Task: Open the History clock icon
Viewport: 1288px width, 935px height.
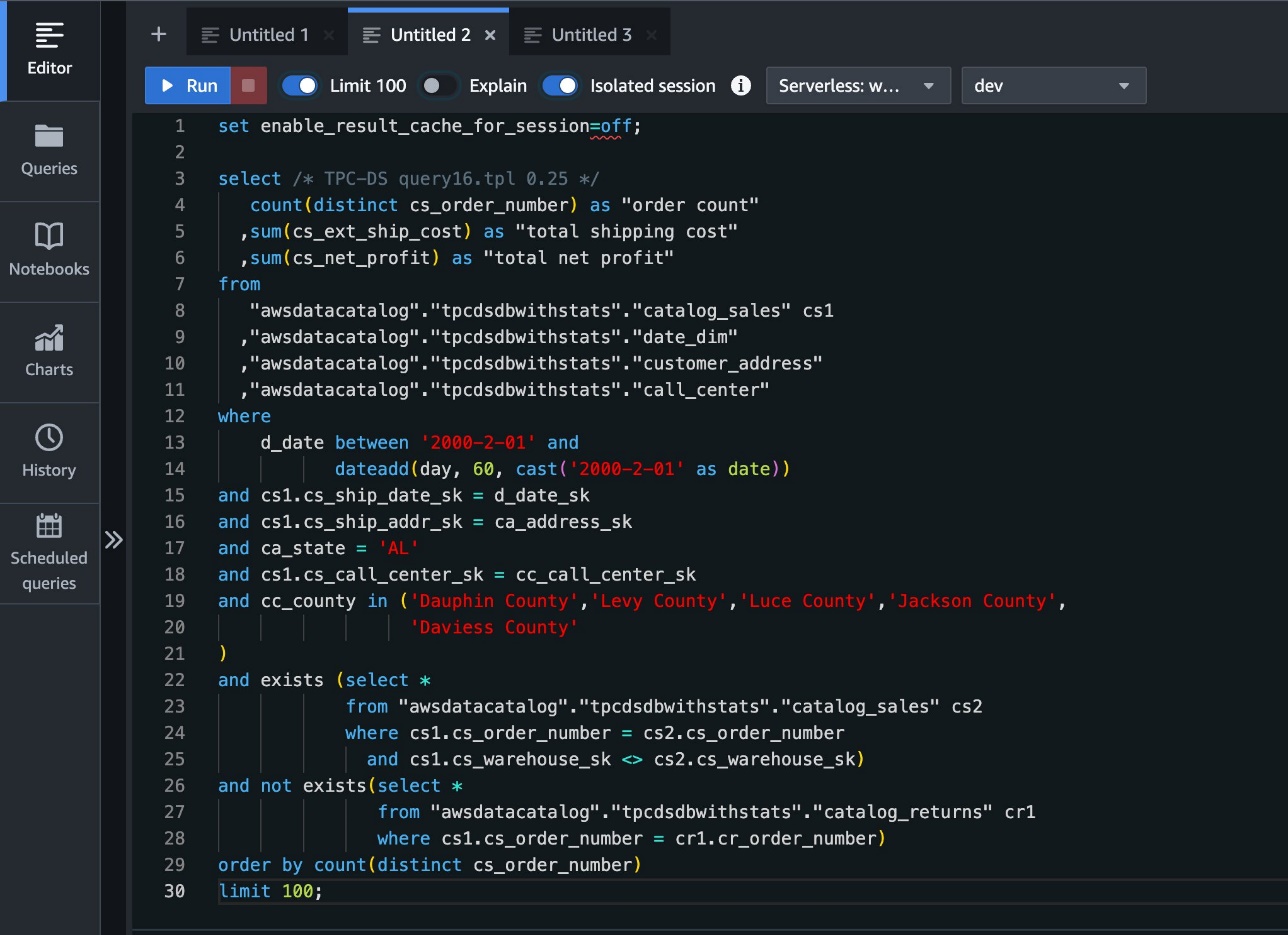Action: click(49, 438)
